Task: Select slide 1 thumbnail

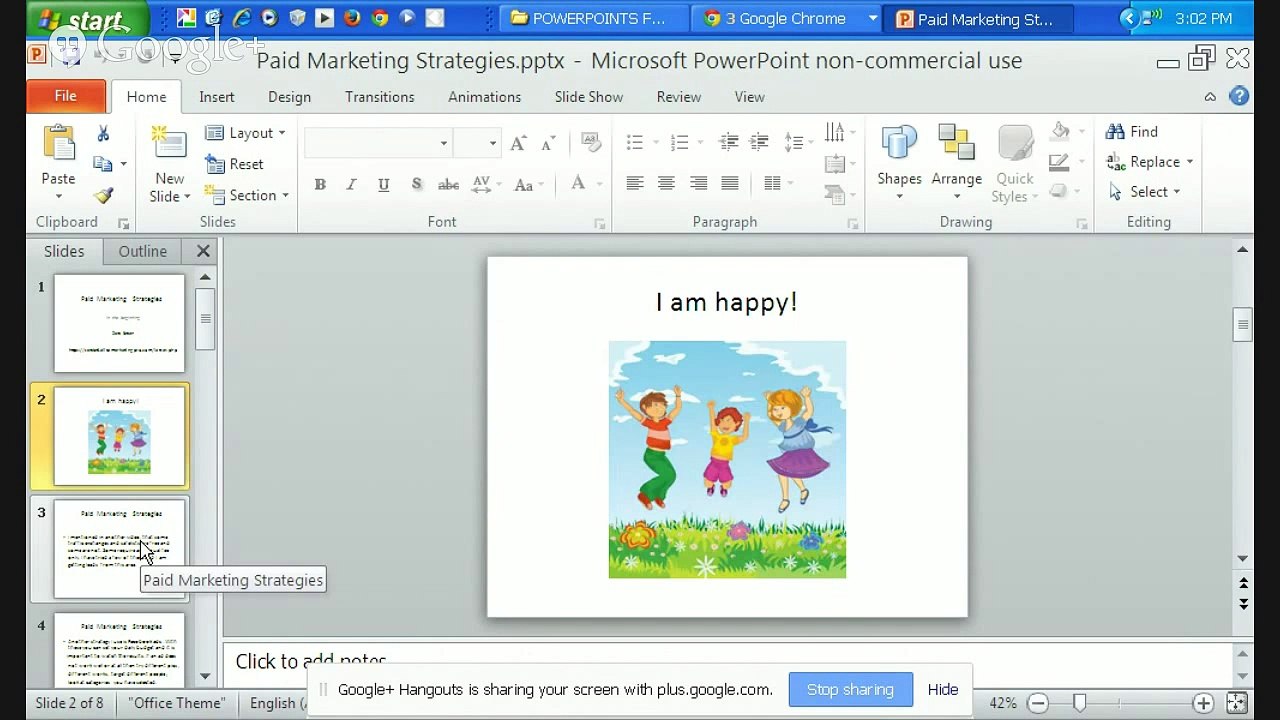Action: (x=119, y=323)
